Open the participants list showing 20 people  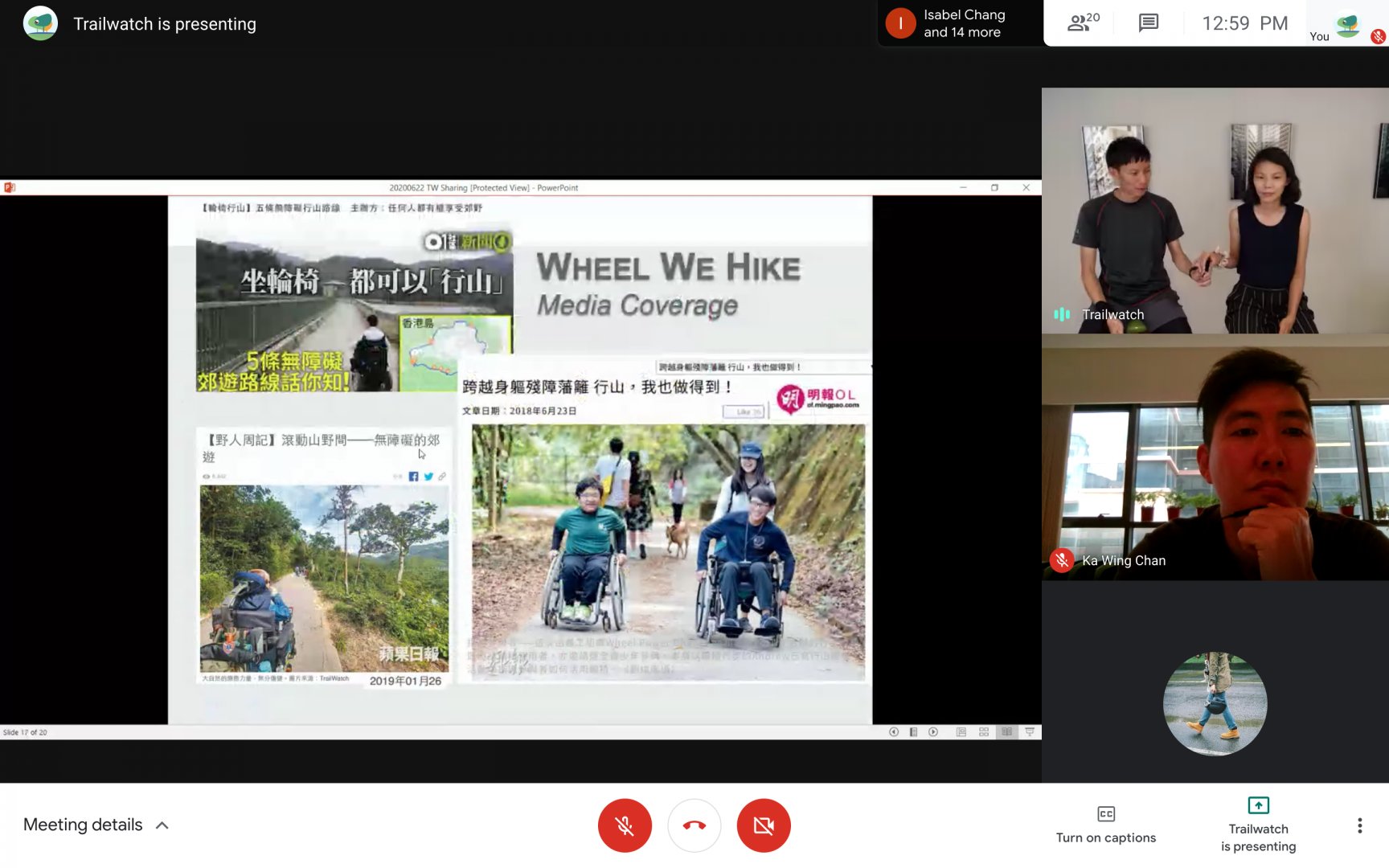pyautogui.click(x=1082, y=23)
